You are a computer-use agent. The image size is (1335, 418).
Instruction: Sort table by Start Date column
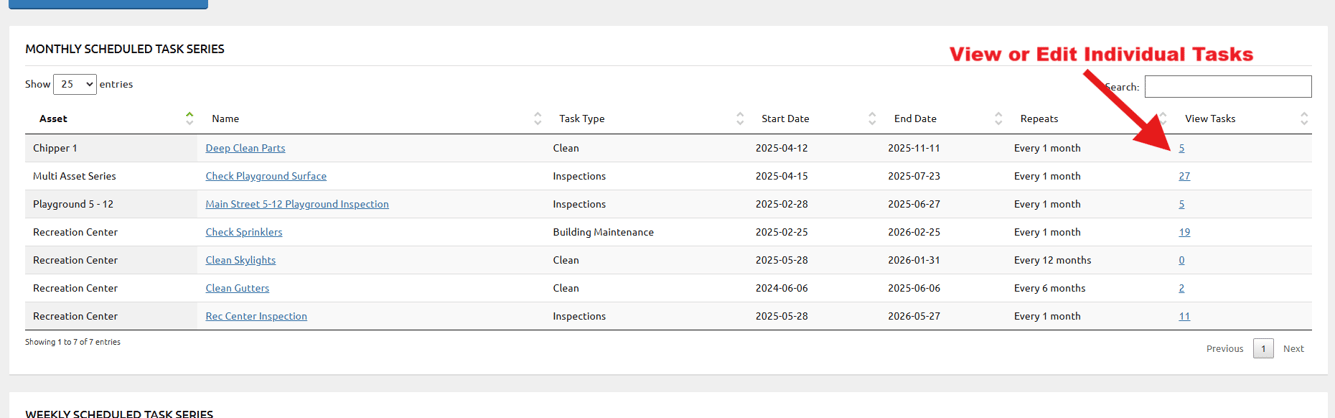[814, 118]
